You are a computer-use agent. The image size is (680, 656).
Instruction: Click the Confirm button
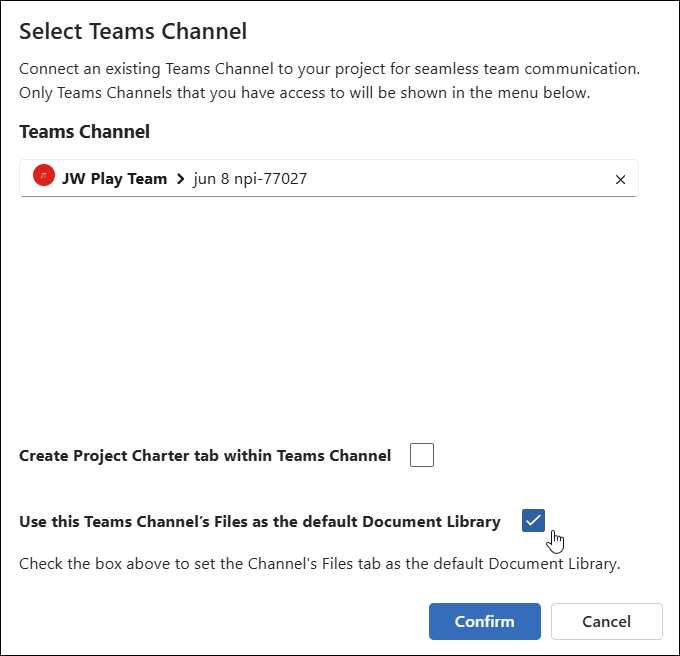(484, 621)
